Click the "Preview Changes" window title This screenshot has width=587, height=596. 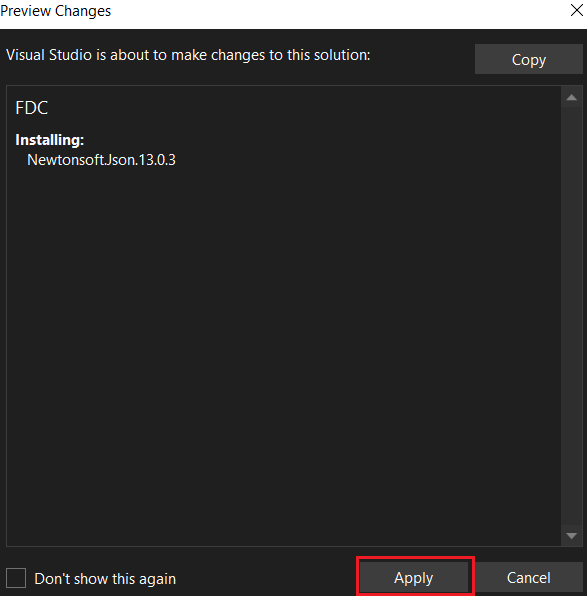56,11
